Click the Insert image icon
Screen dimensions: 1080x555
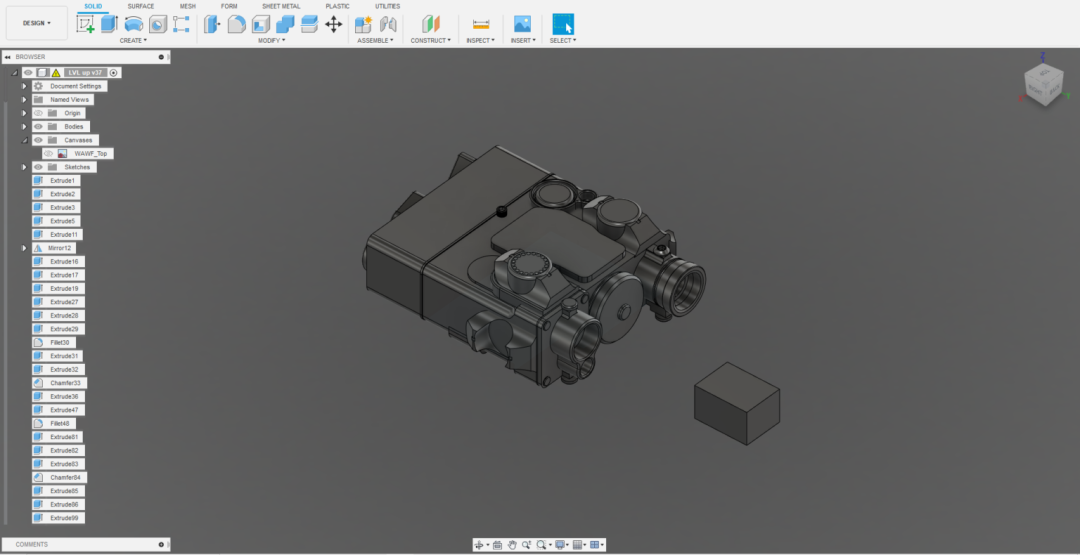pos(522,24)
